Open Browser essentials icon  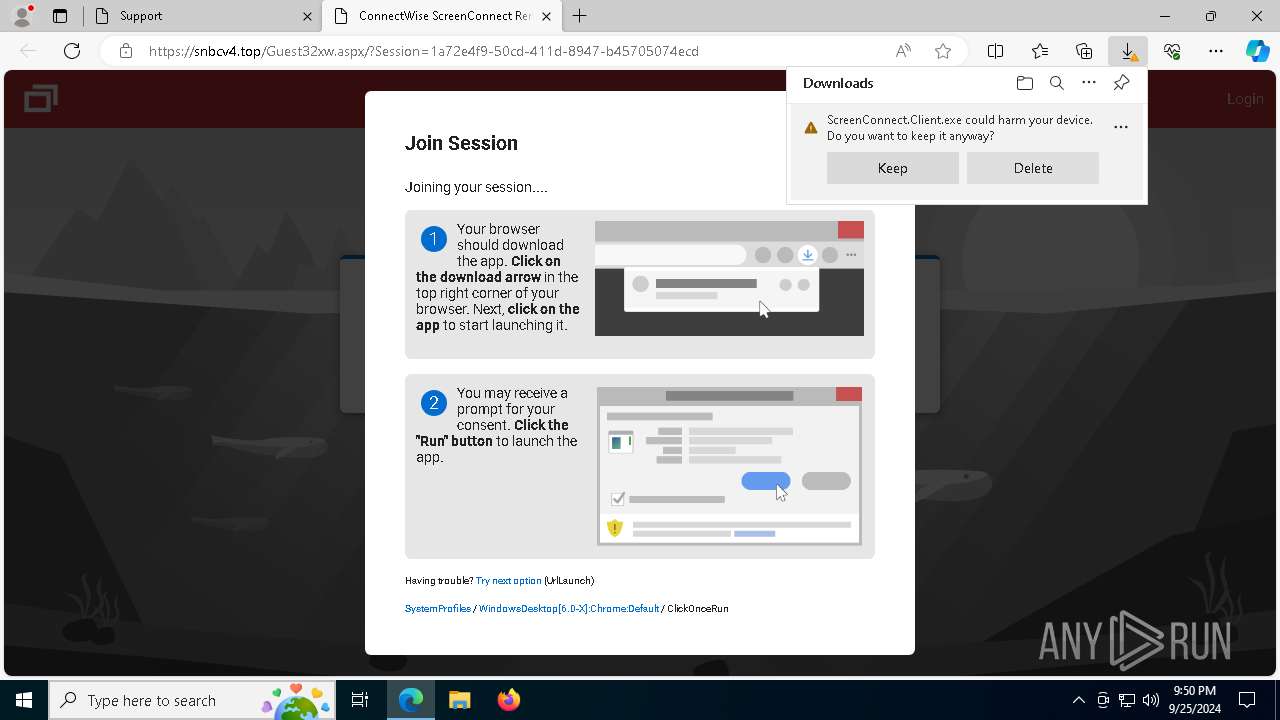pyautogui.click(x=1172, y=51)
